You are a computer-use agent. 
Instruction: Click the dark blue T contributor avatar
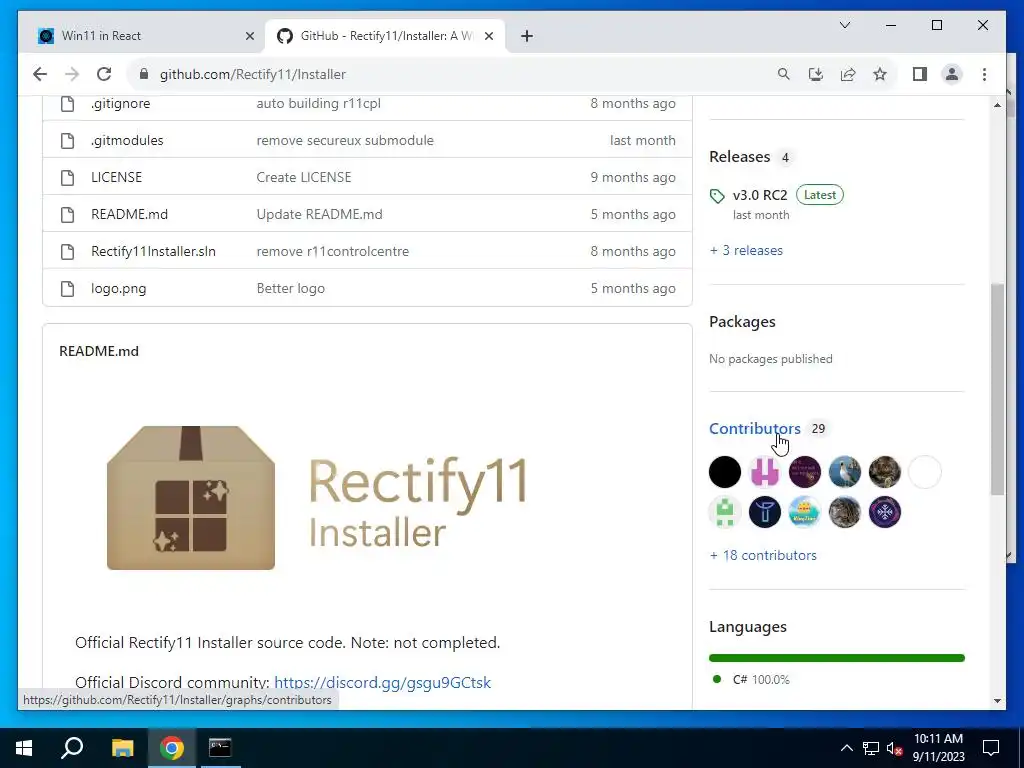tap(765, 512)
